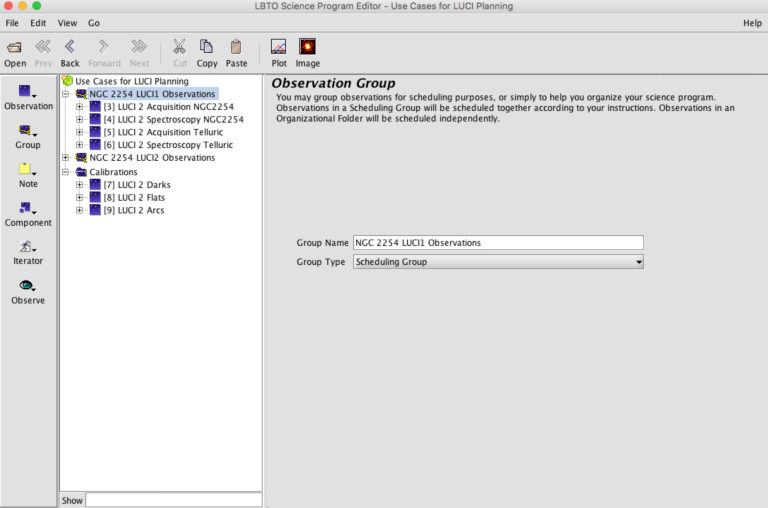Add an Observe element from sidebar
Screen dimensions: 768x508
point(28,292)
